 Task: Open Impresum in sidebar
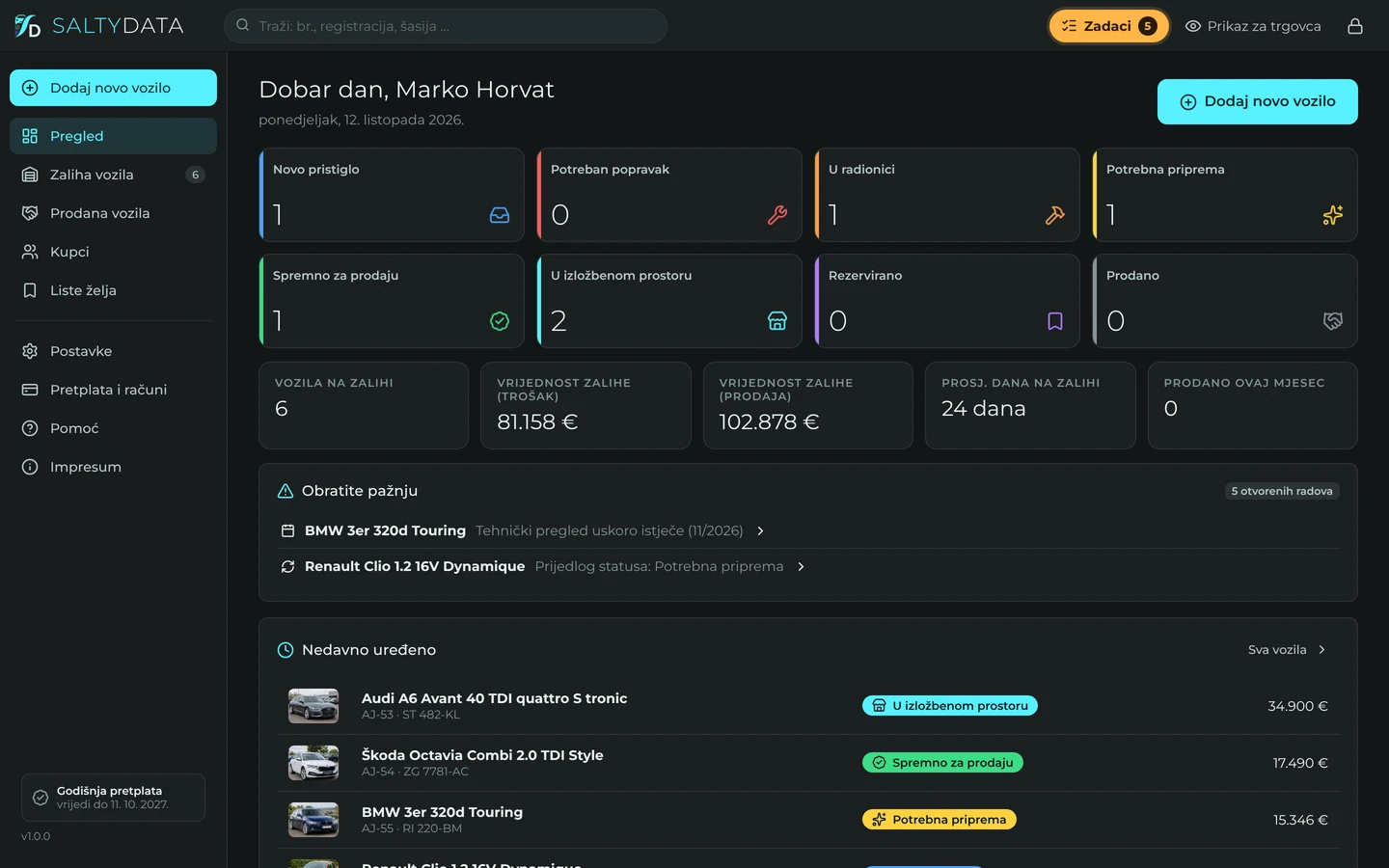click(x=113, y=467)
